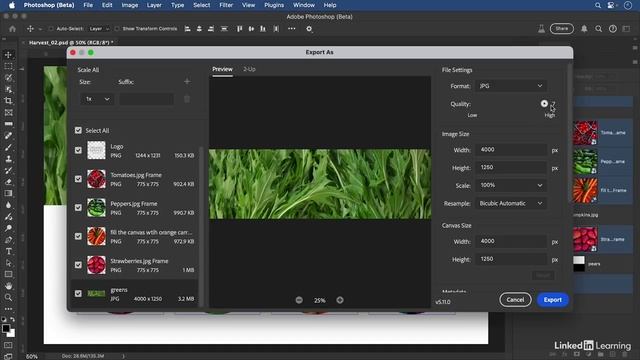This screenshot has width=640, height=360.
Task: Toggle the Auto-Select checkbox
Action: point(51,29)
